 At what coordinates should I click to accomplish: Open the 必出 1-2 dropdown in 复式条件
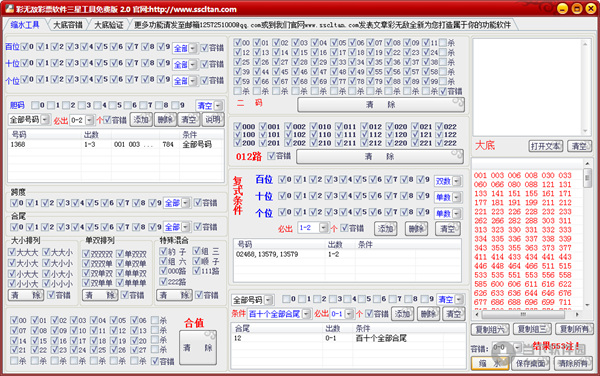pyautogui.click(x=313, y=228)
